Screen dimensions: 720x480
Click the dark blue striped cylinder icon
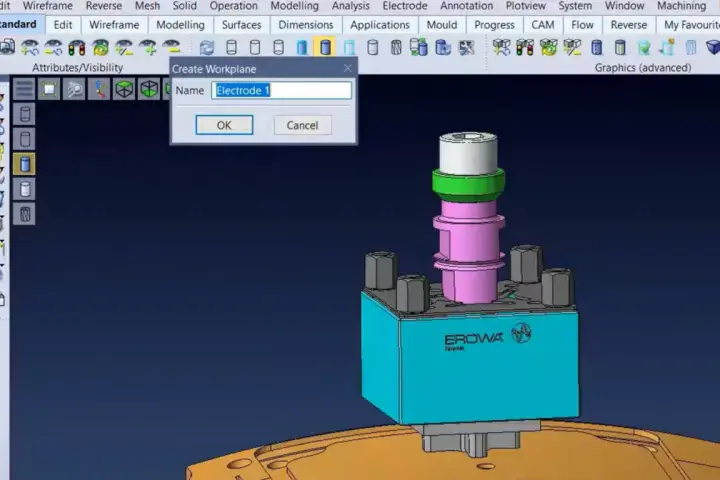[x=596, y=47]
